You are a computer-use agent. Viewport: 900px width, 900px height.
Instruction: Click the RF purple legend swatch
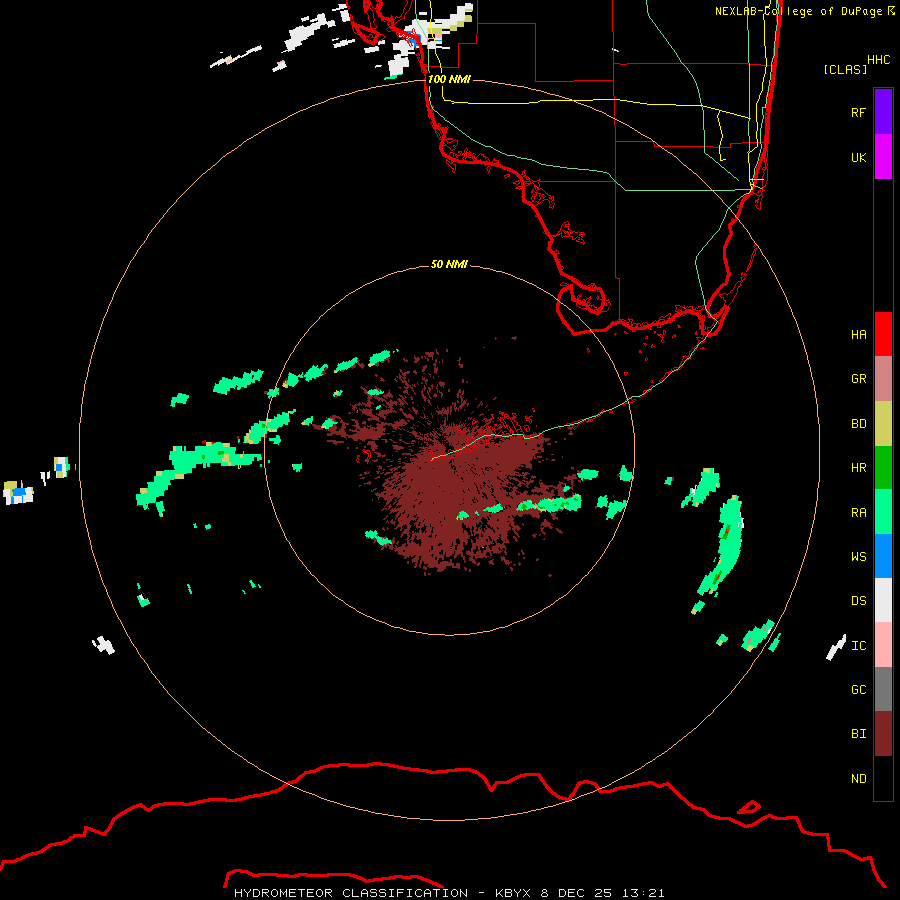pyautogui.click(x=883, y=112)
